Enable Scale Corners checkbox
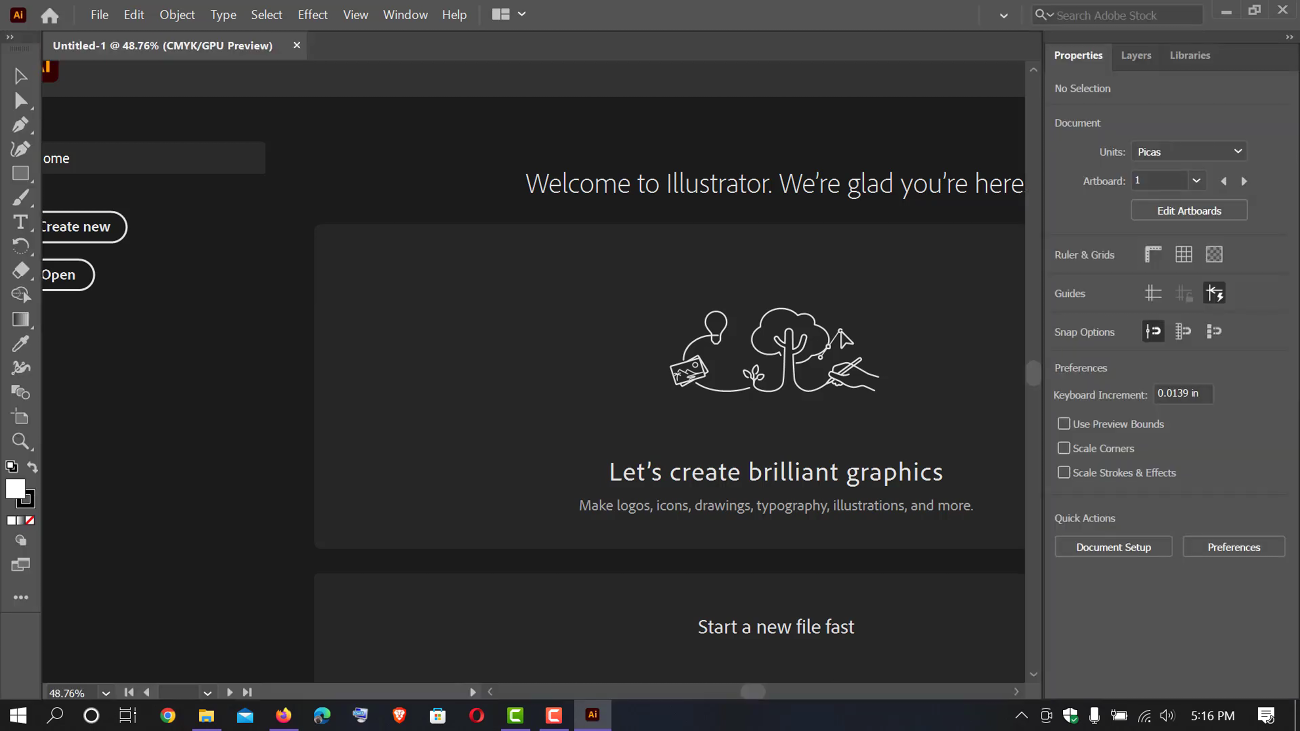The height and width of the screenshot is (731, 1300). coord(1064,448)
